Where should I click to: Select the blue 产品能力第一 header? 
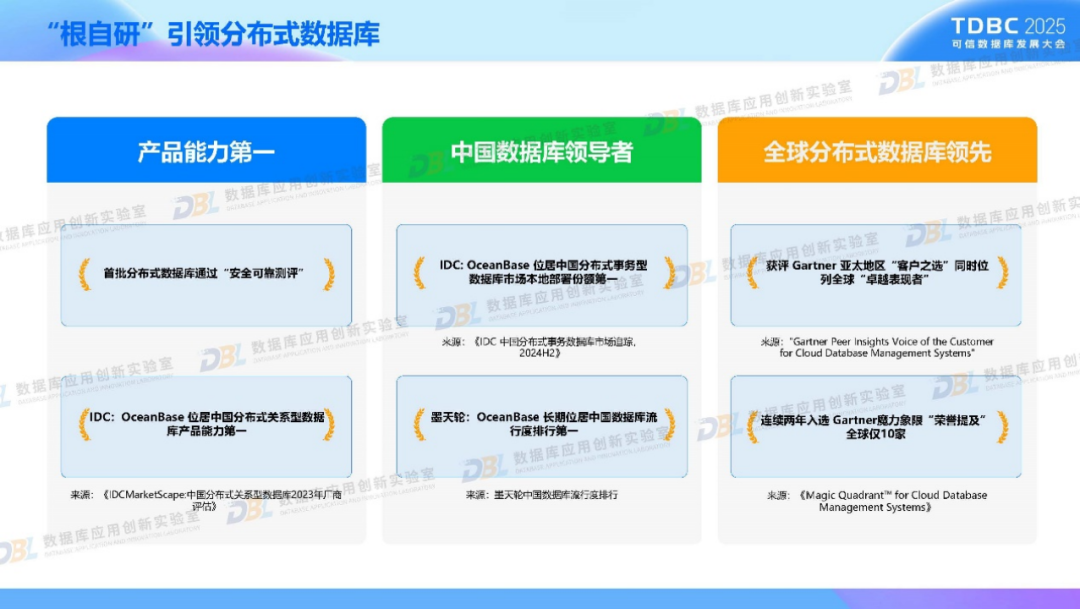pos(207,150)
